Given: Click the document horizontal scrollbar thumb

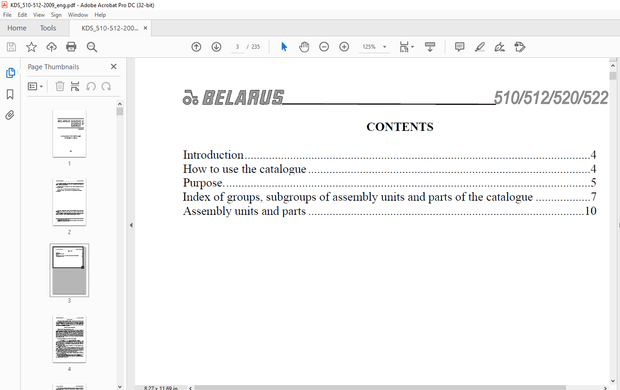Looking at the screenshot, I should pyautogui.click(x=380, y=388).
